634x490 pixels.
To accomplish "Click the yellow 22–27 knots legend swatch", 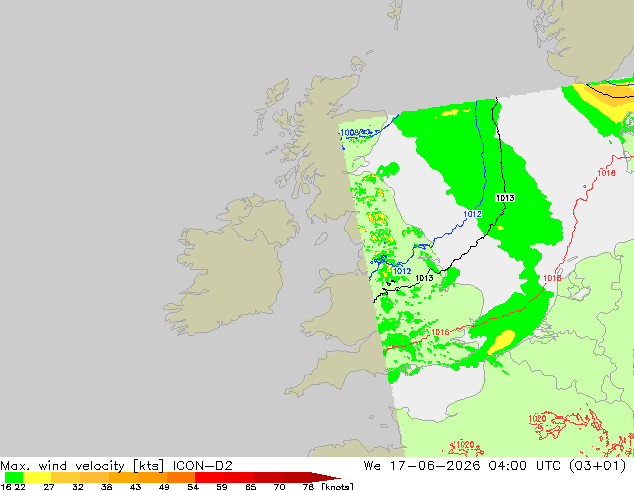I will [x=37, y=477].
